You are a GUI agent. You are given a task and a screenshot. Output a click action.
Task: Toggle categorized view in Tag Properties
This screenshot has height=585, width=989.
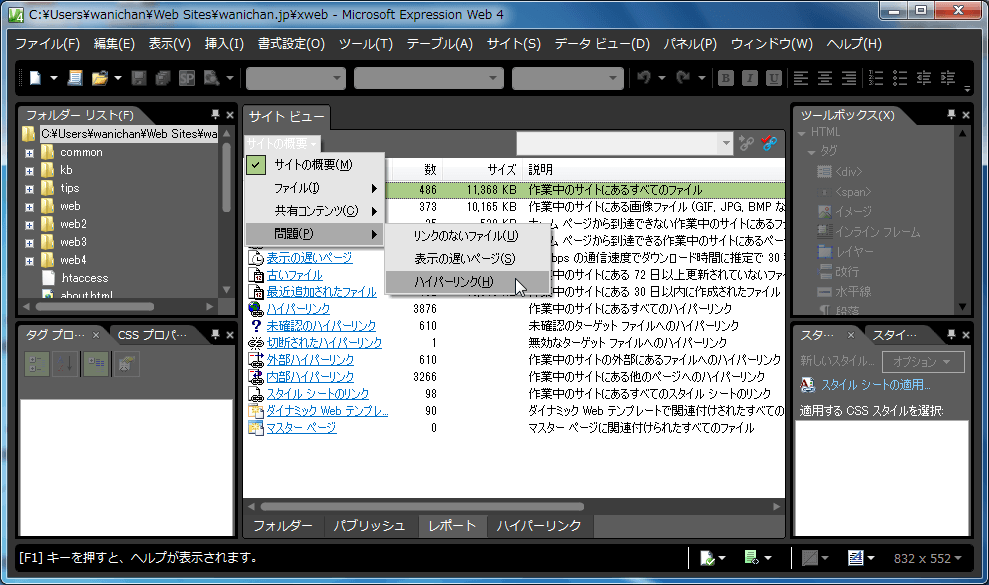(x=37, y=363)
